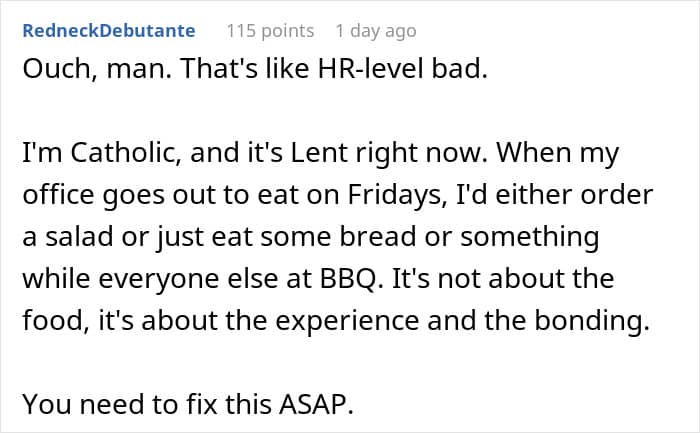Click the word 'salad' in the comment
700x433 pixels.
(x=79, y=237)
